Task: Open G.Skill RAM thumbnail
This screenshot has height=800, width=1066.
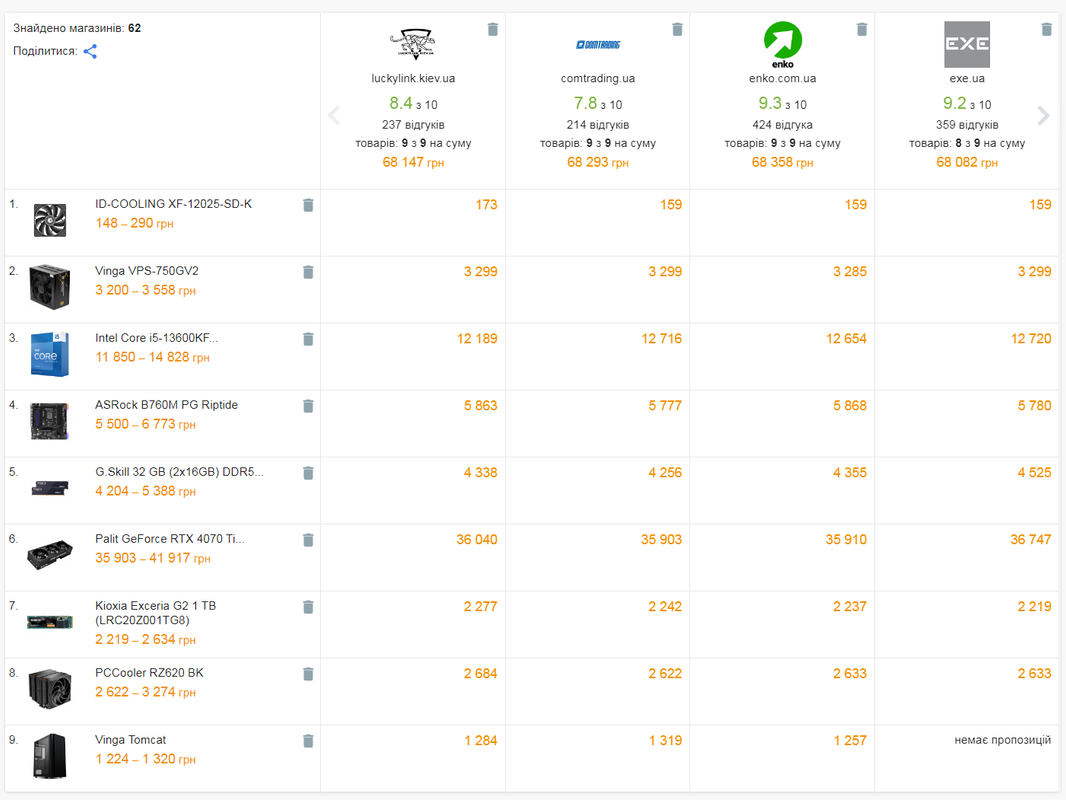Action: point(50,488)
